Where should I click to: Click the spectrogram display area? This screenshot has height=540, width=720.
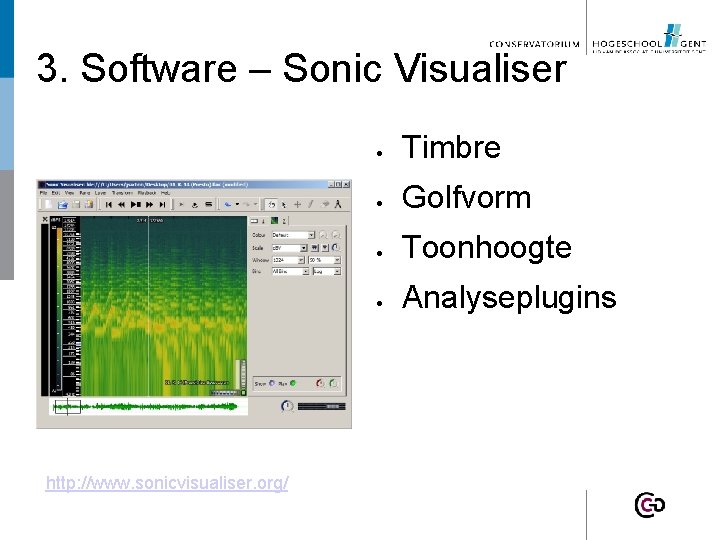163,305
